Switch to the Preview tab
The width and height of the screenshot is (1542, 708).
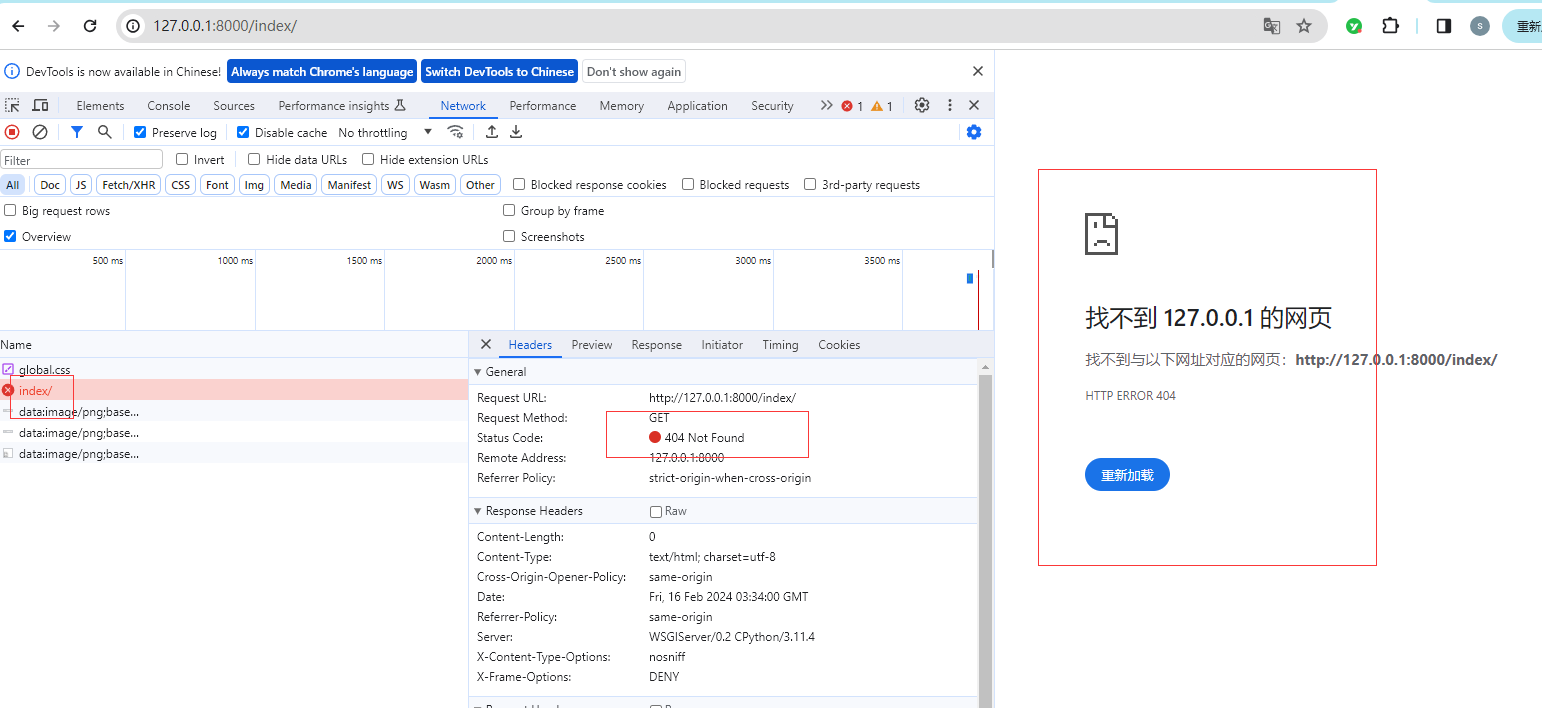click(592, 344)
